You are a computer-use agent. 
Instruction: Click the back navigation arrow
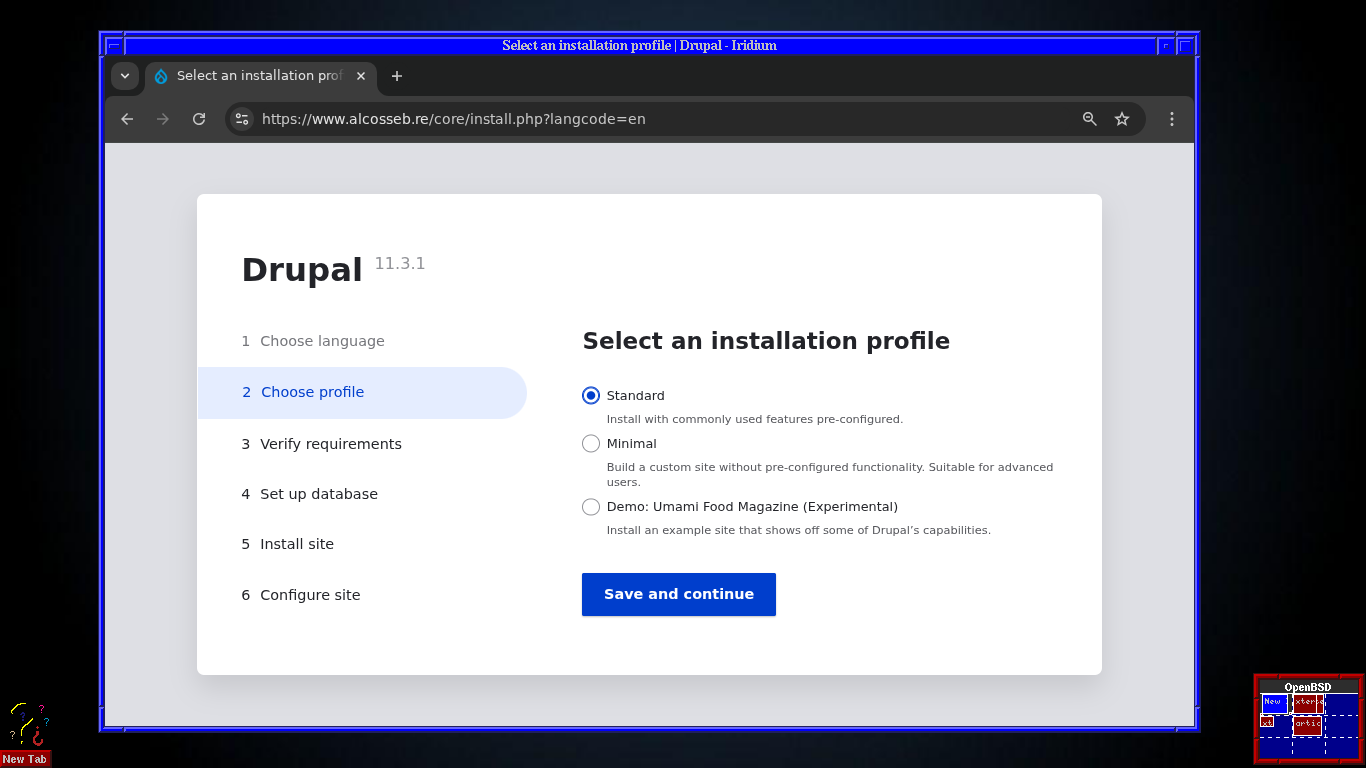[x=126, y=118]
